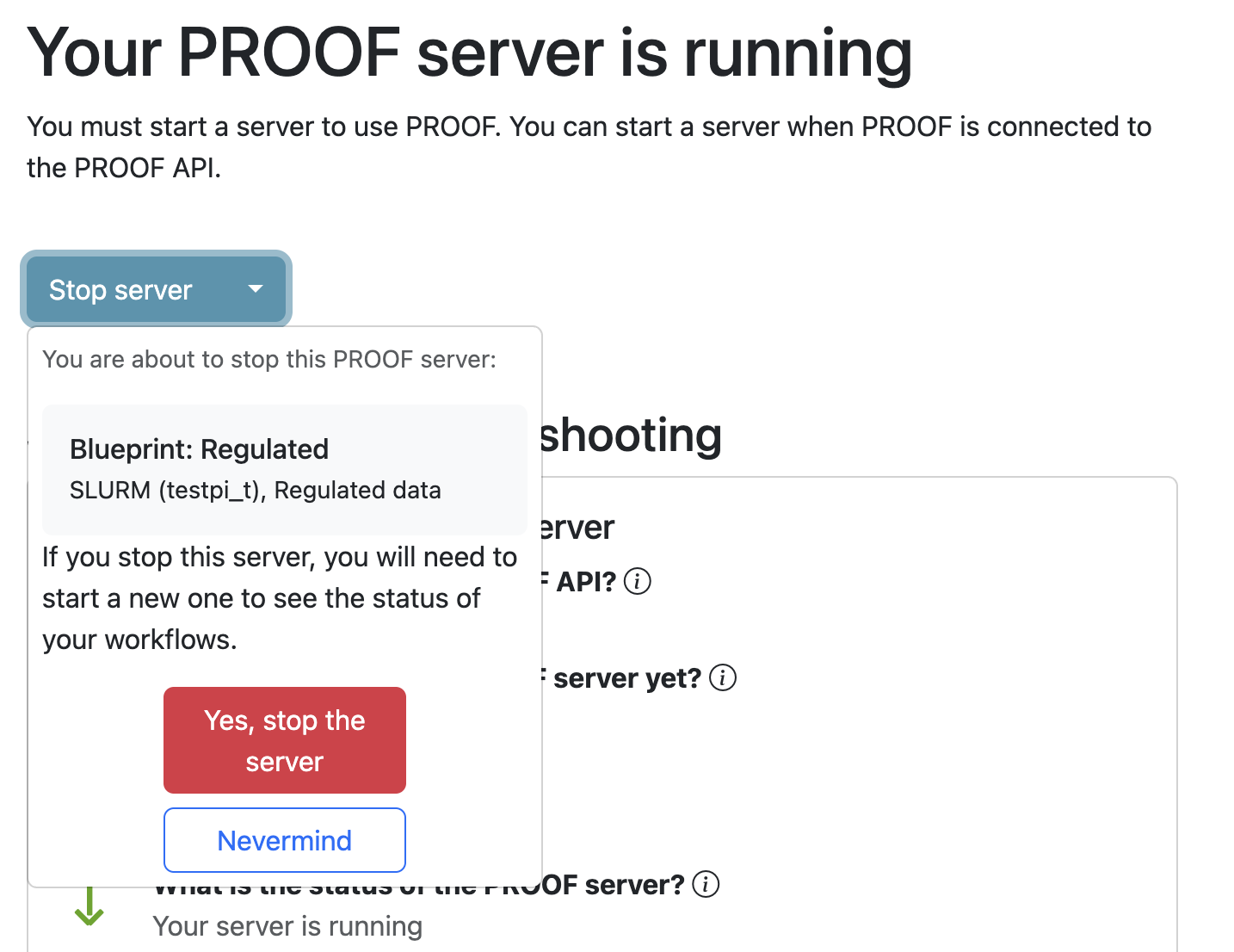Click inside the confirmation dialog warning text
This screenshot has height=952, width=1234.
pyautogui.click(x=279, y=597)
